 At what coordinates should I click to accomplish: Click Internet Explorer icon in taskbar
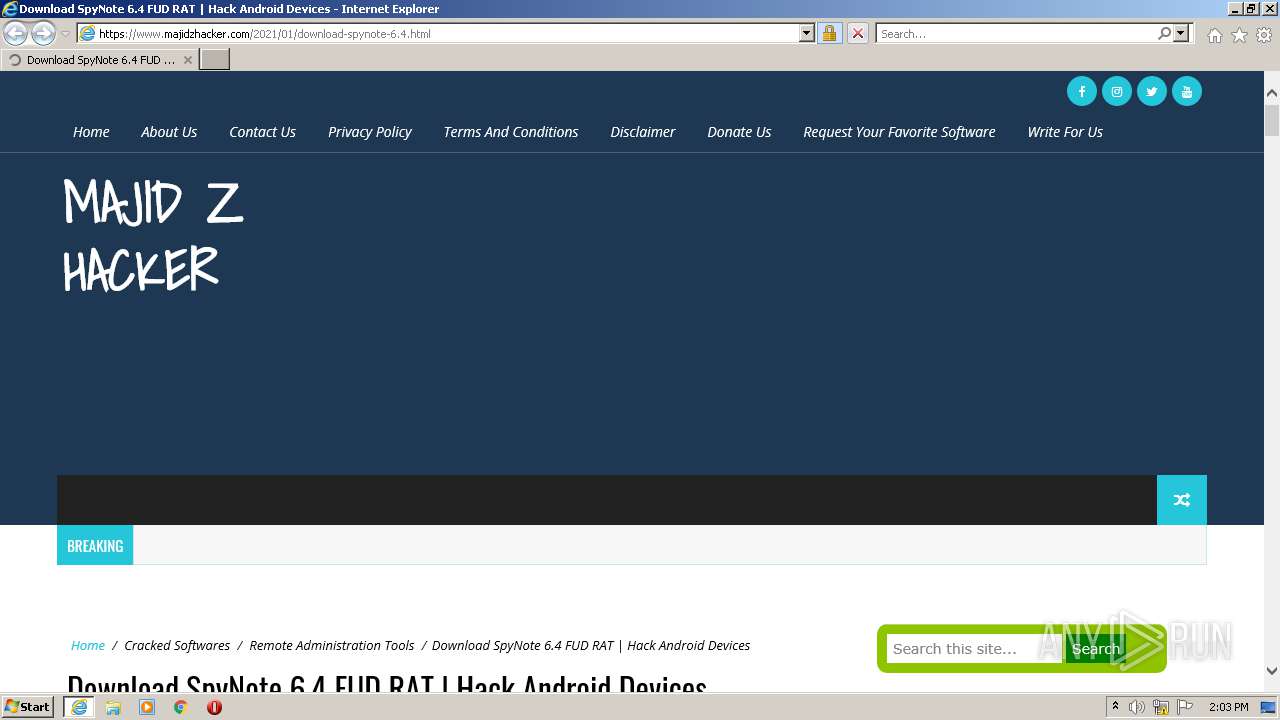coord(79,707)
